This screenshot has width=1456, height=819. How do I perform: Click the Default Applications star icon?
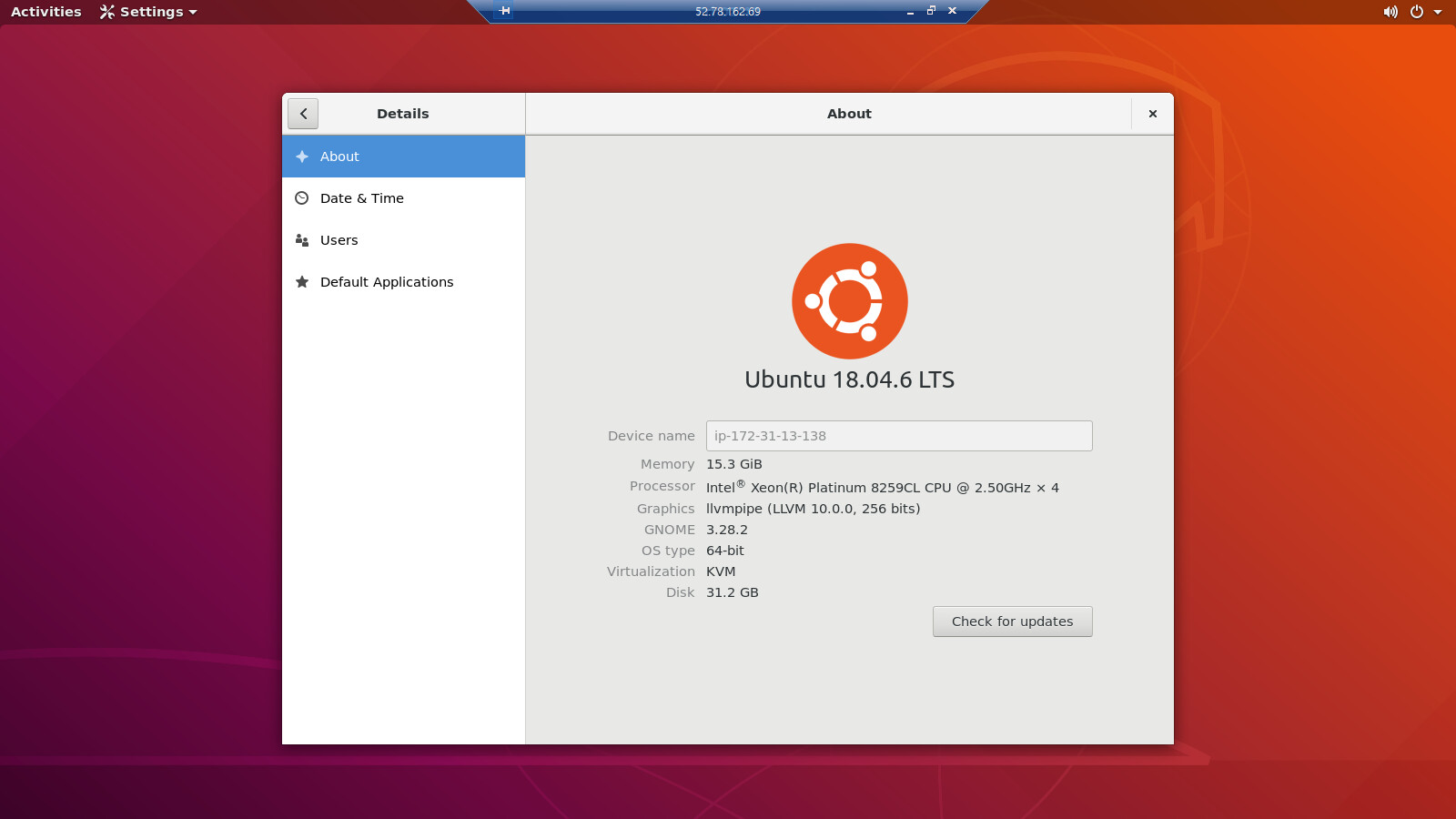coord(302,282)
